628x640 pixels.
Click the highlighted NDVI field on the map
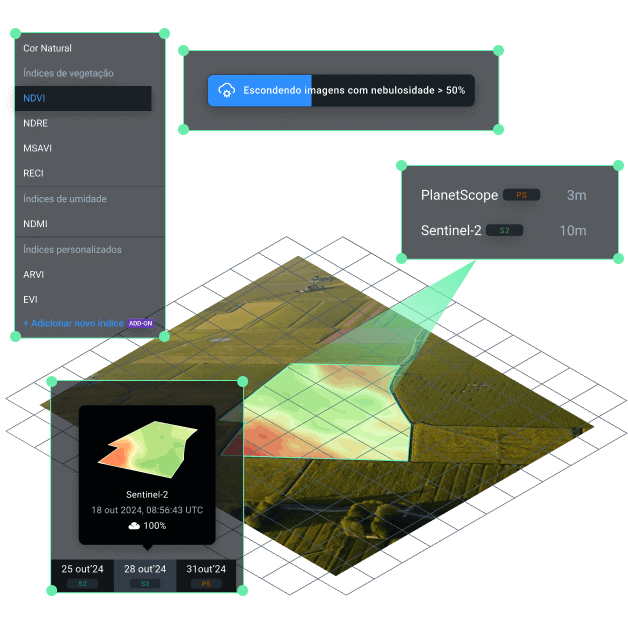pos(326,412)
